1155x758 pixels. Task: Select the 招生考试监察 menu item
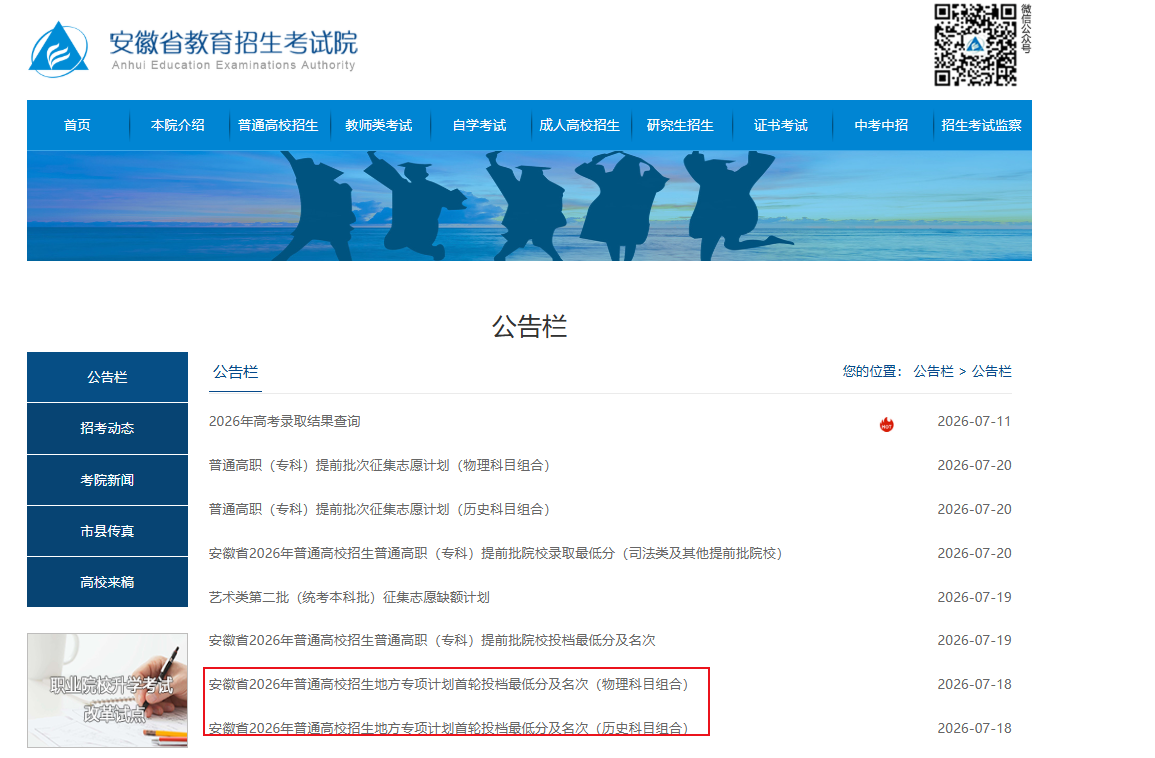click(981, 125)
